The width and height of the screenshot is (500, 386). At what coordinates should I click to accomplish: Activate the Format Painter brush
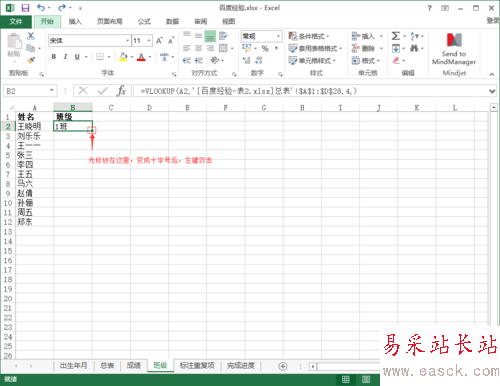click(x=31, y=60)
